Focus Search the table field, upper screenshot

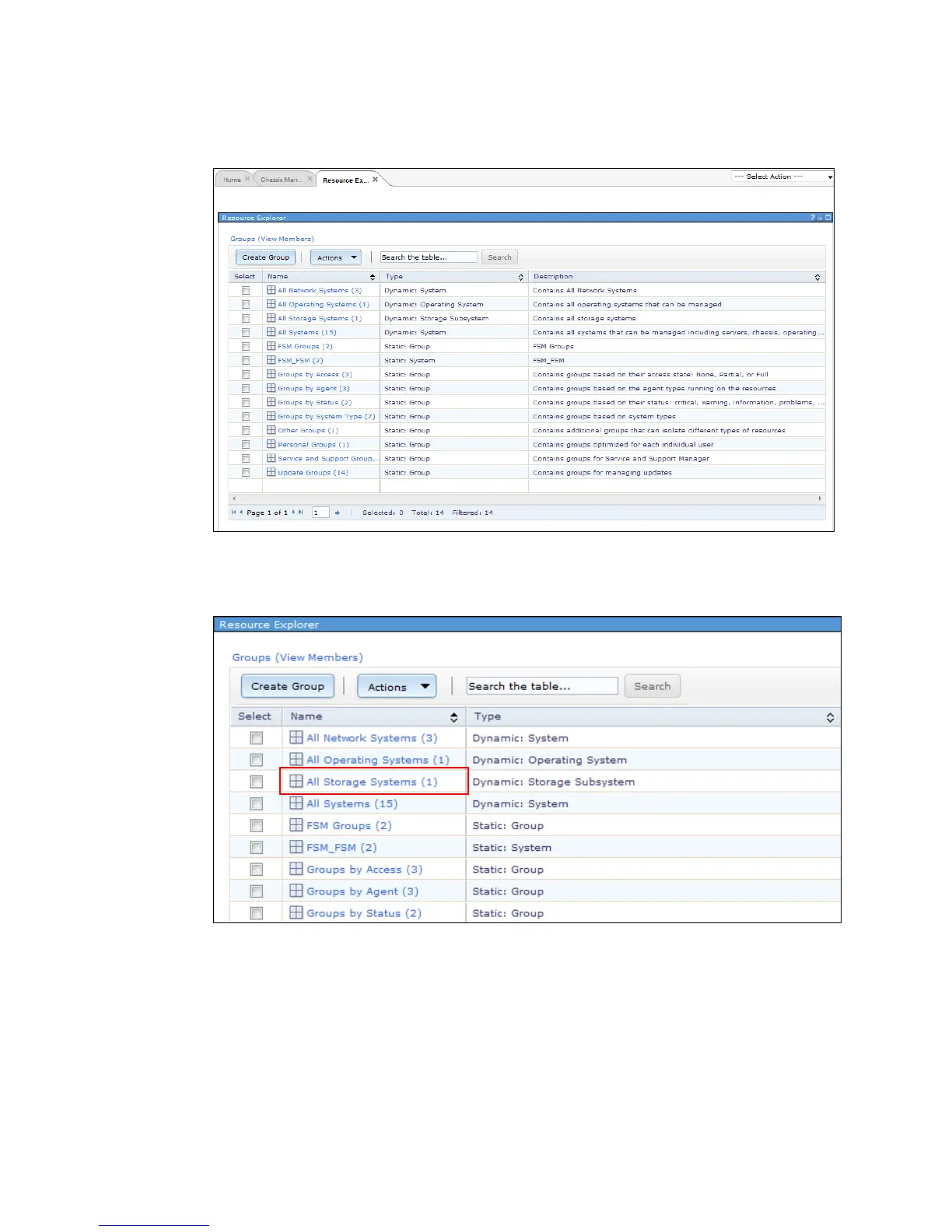[429, 257]
